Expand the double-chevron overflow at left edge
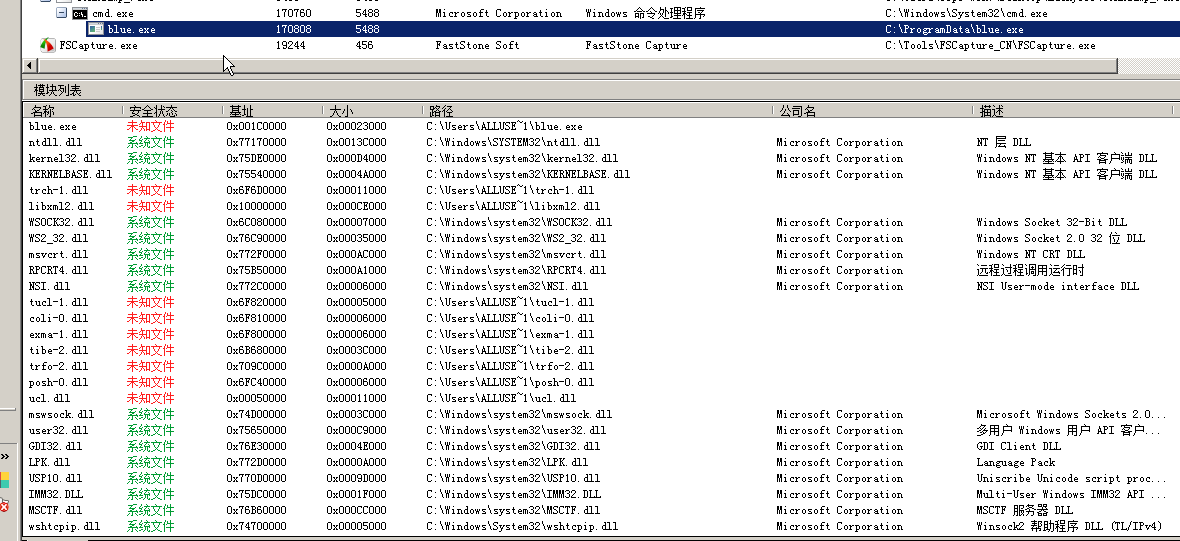Screen dimensions: 1180x541 4,457
